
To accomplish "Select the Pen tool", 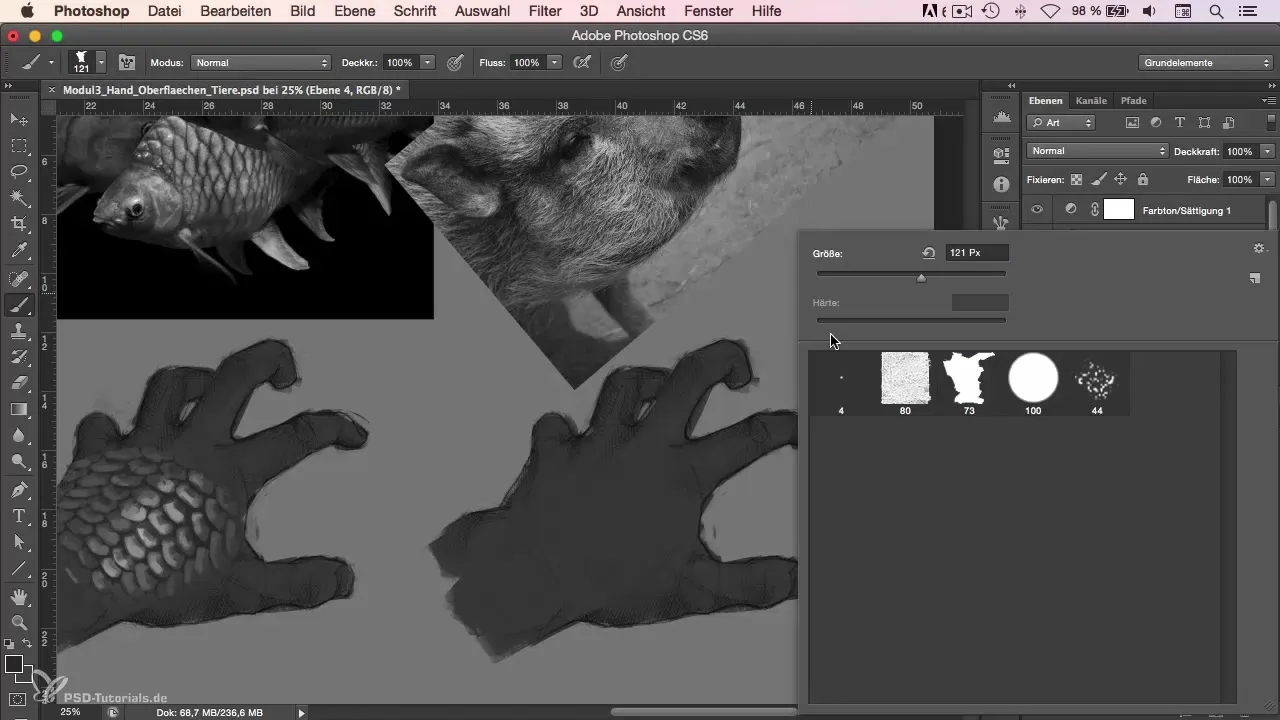I will pyautogui.click(x=19, y=491).
